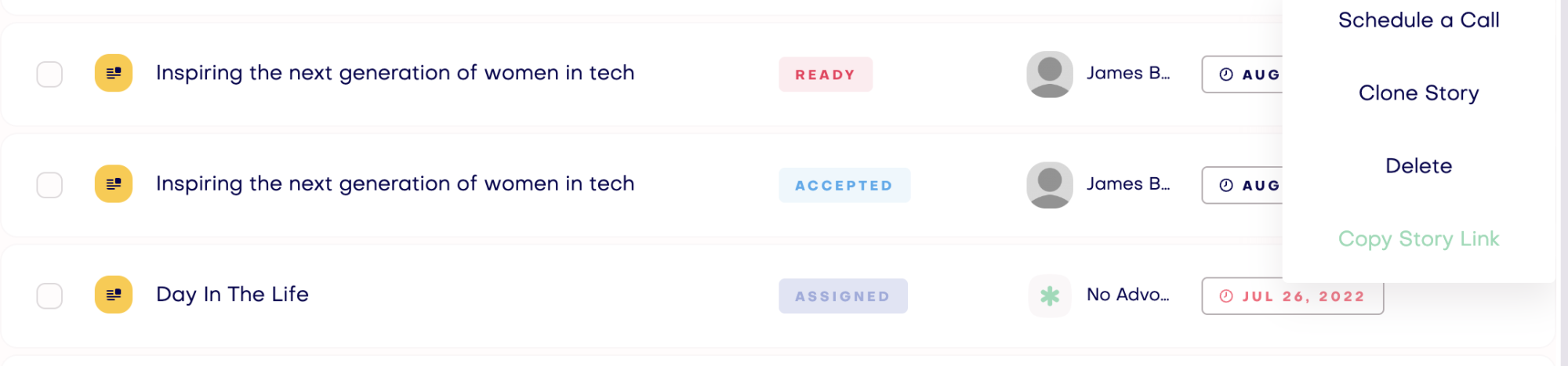Click James B. avatar in READY row
This screenshot has width=1568, height=366.
(x=1050, y=74)
